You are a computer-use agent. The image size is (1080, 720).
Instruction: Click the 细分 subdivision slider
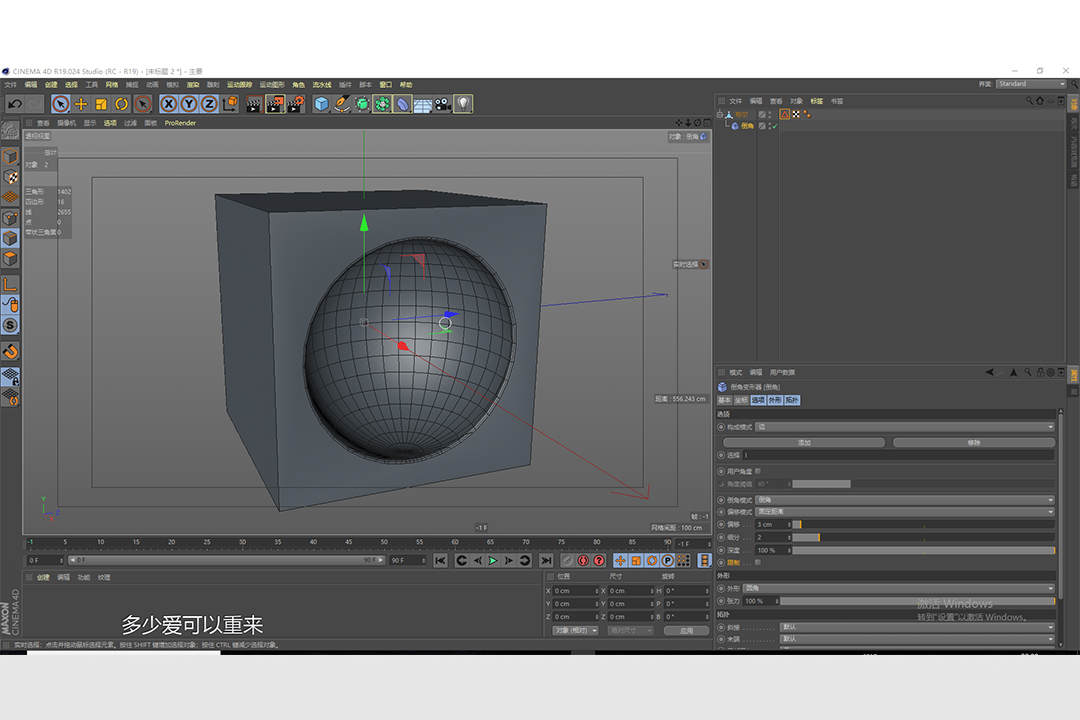[922, 537]
